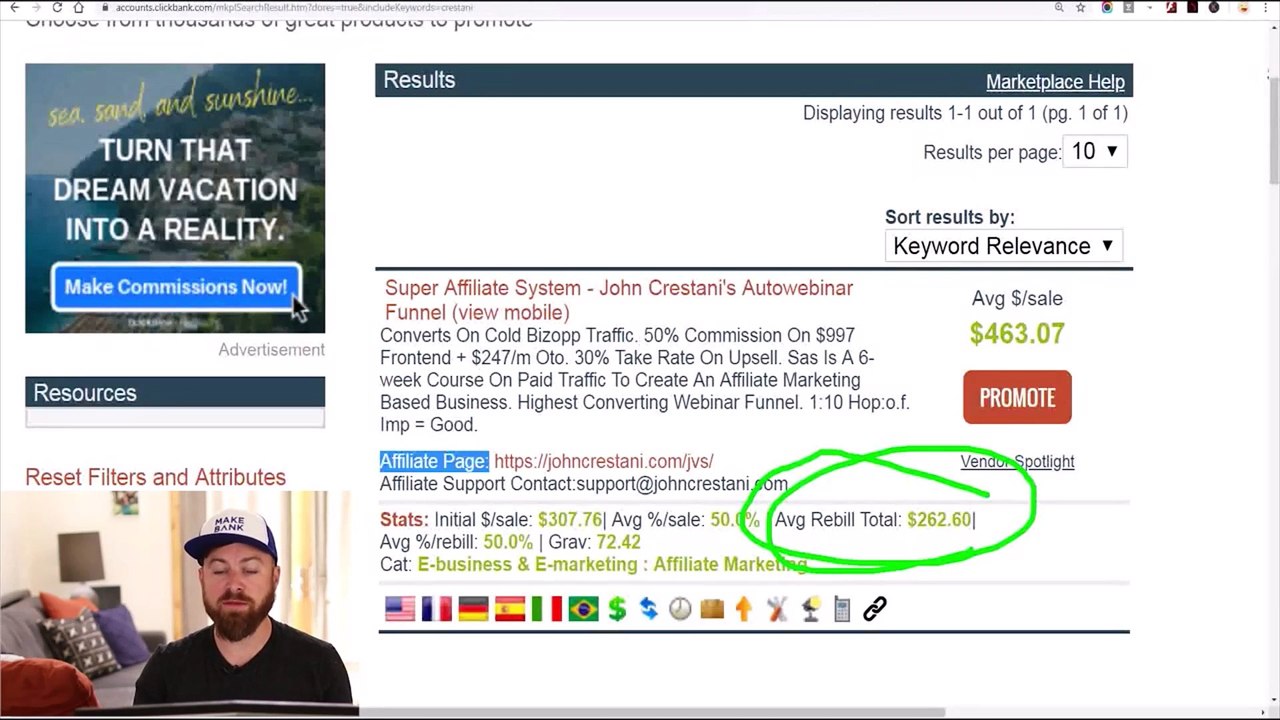Click the Italian flag icon
This screenshot has width=1280, height=720.
(546, 609)
